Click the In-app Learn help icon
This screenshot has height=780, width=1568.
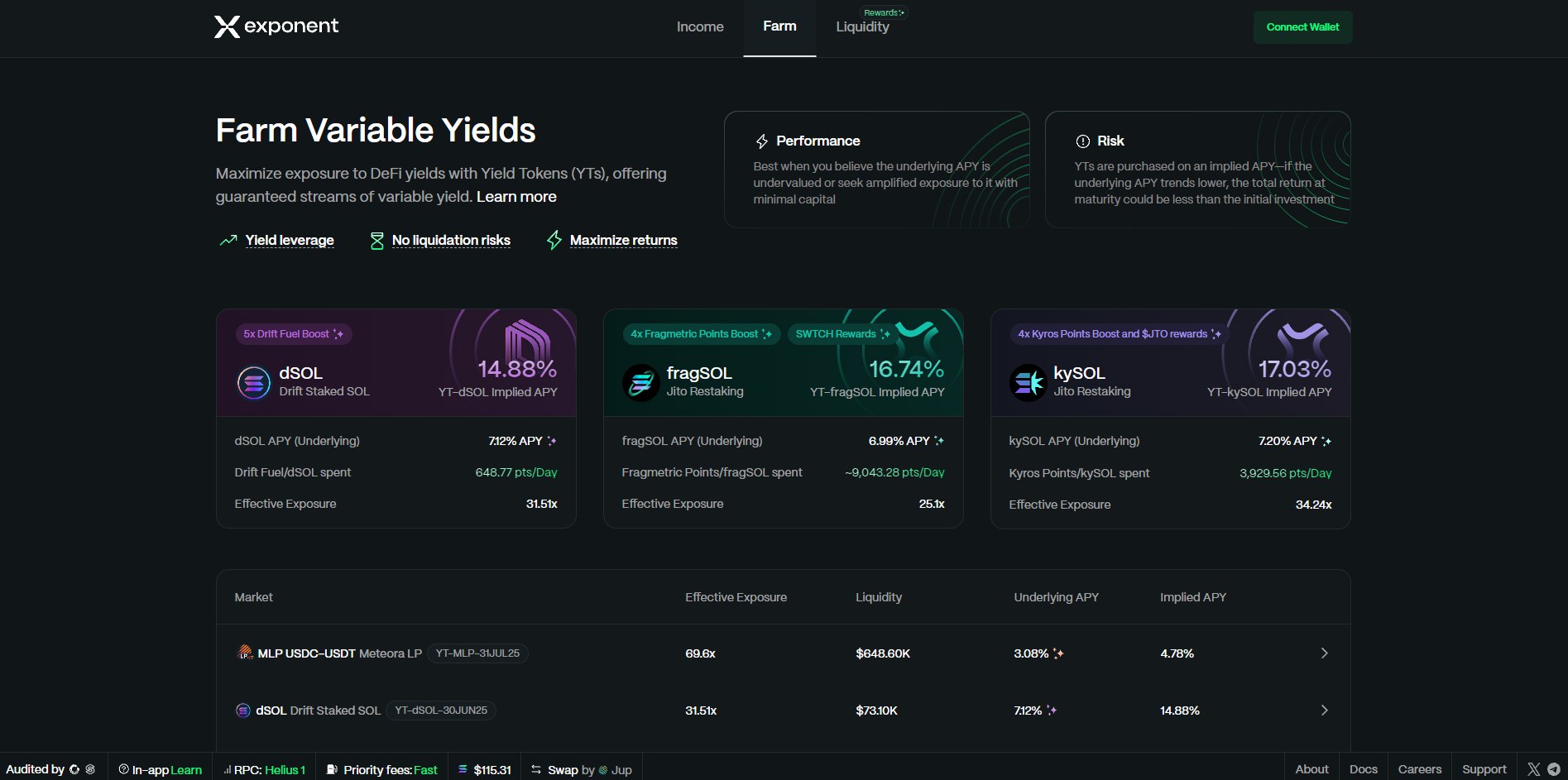123,769
